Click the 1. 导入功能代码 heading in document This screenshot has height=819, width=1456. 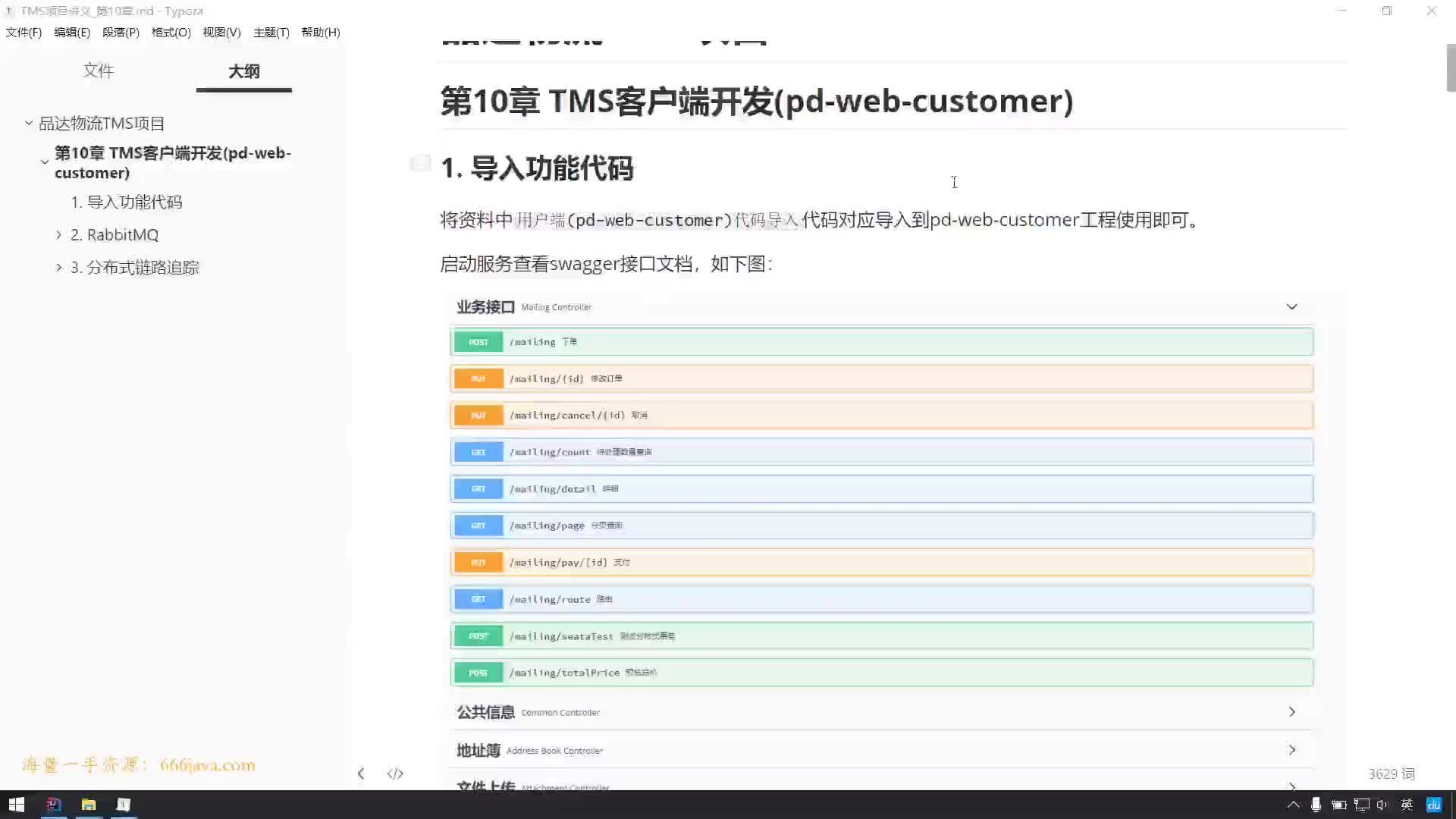pos(537,168)
